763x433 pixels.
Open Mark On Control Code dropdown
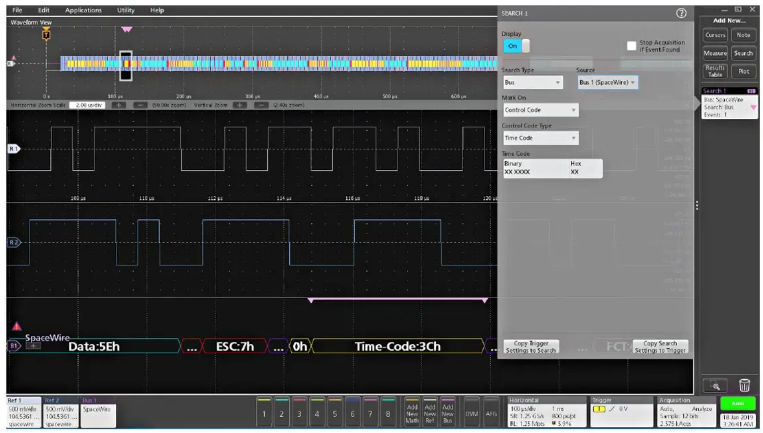coord(541,110)
